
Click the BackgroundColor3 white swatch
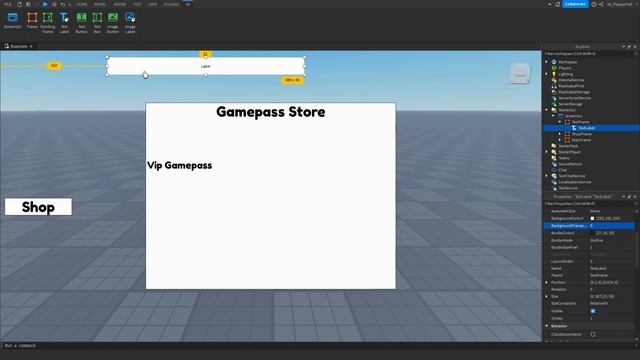tap(592, 218)
